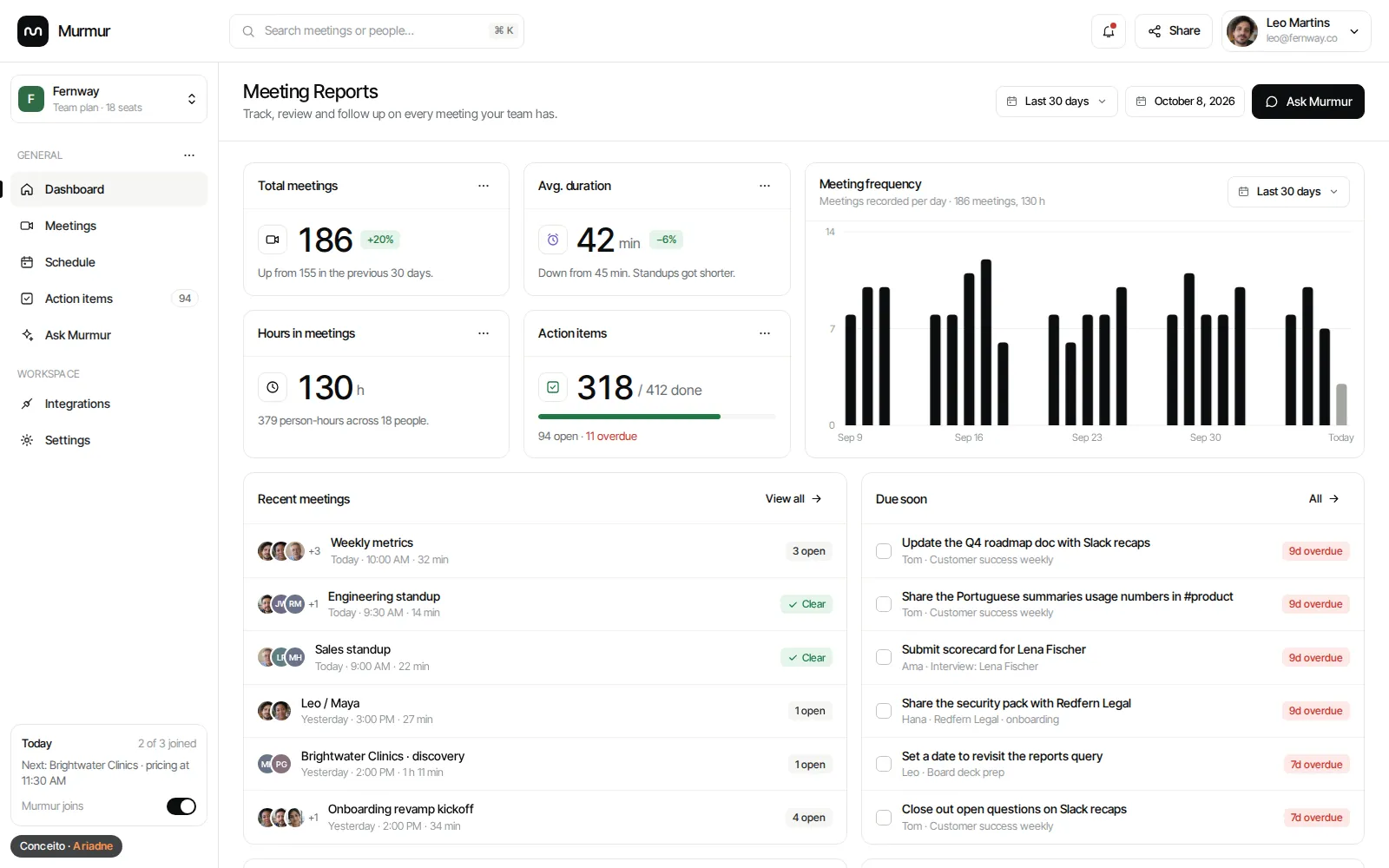This screenshot has width=1389, height=868.
Task: Open Ask Murmur in the sidebar
Action: pos(109,335)
